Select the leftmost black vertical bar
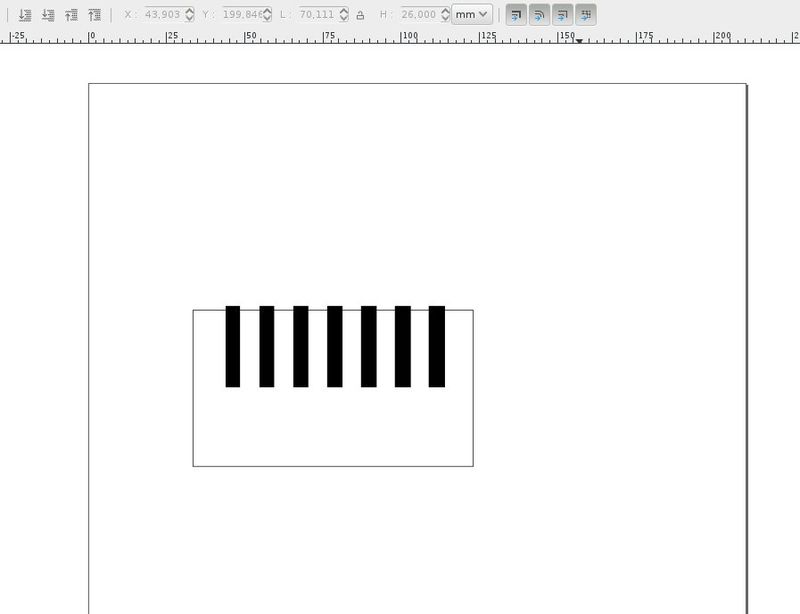This screenshot has width=800, height=614. [233, 347]
